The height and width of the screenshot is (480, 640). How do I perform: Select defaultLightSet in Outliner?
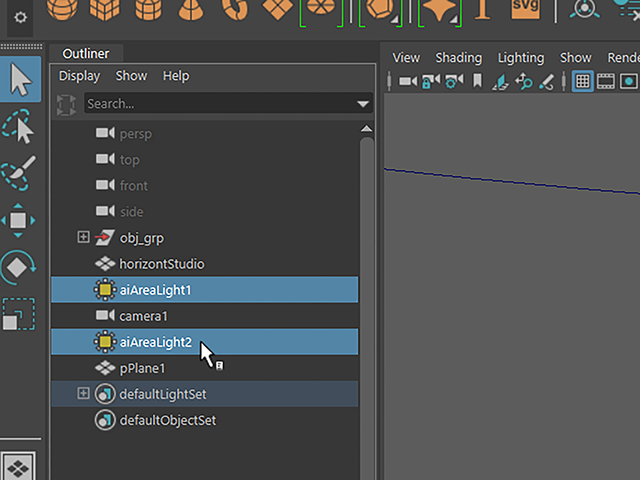coord(204,394)
